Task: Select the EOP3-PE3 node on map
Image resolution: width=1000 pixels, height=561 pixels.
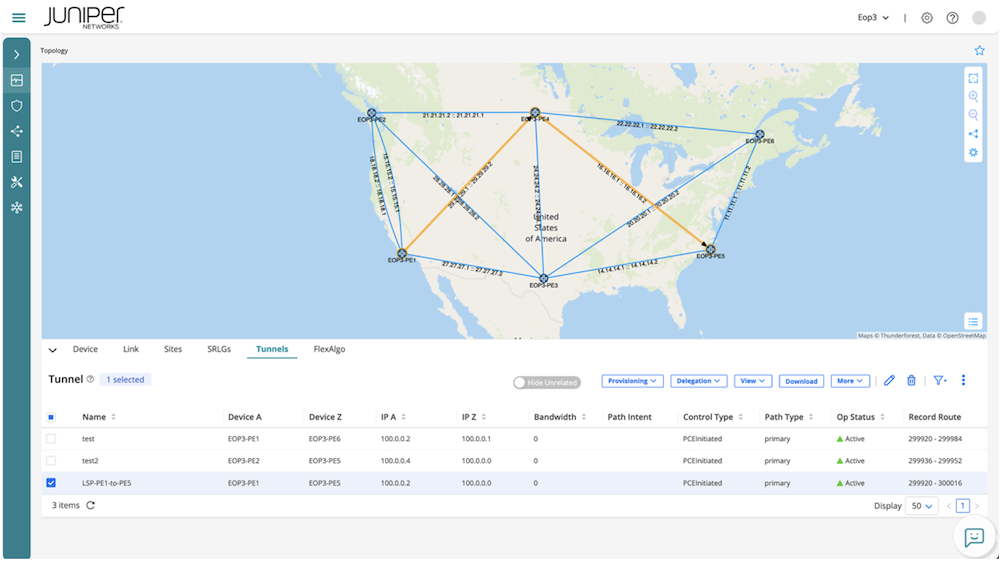Action: click(x=543, y=279)
